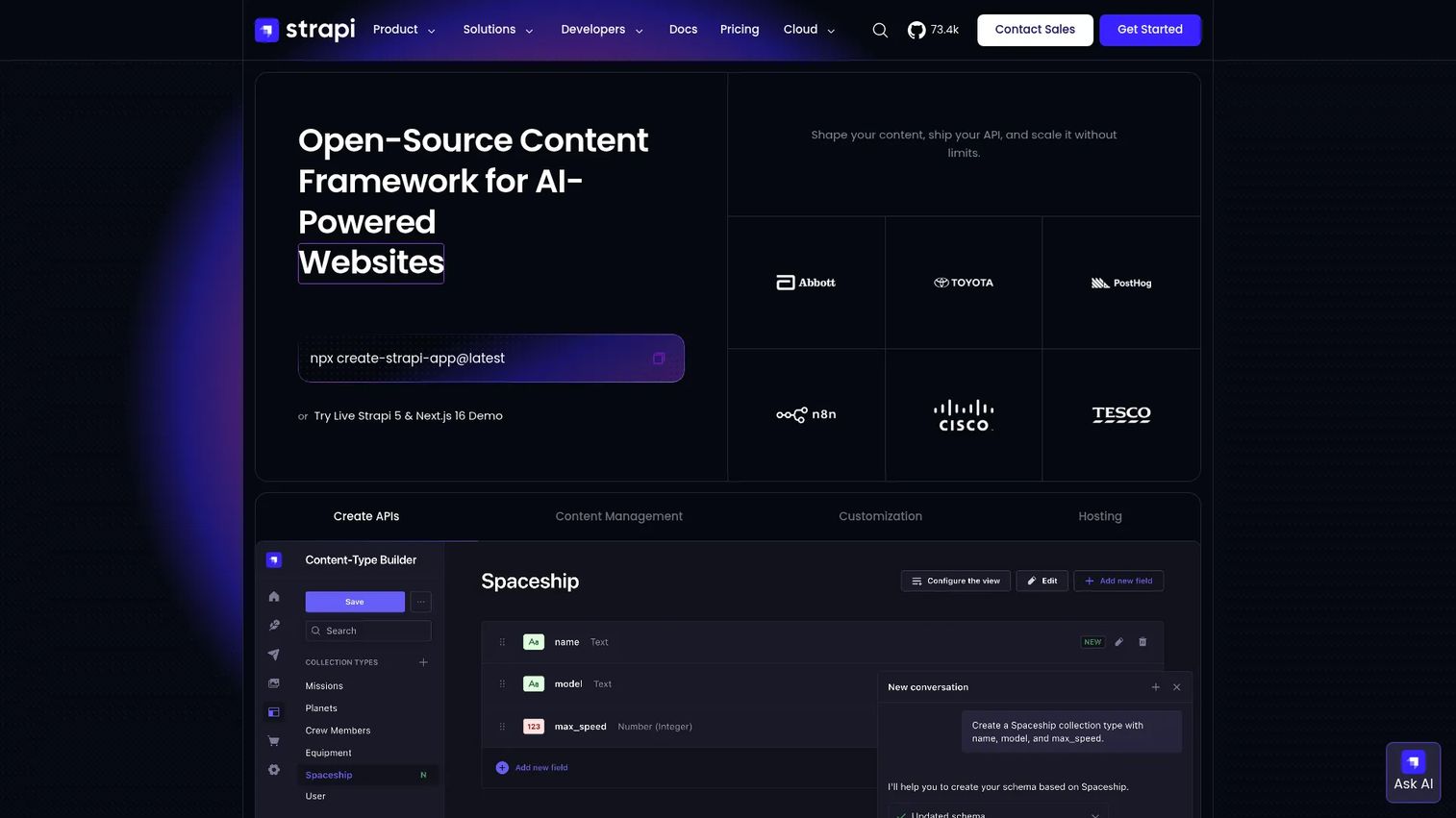
Task: Open the Pricing navigation link
Action: [x=740, y=30]
